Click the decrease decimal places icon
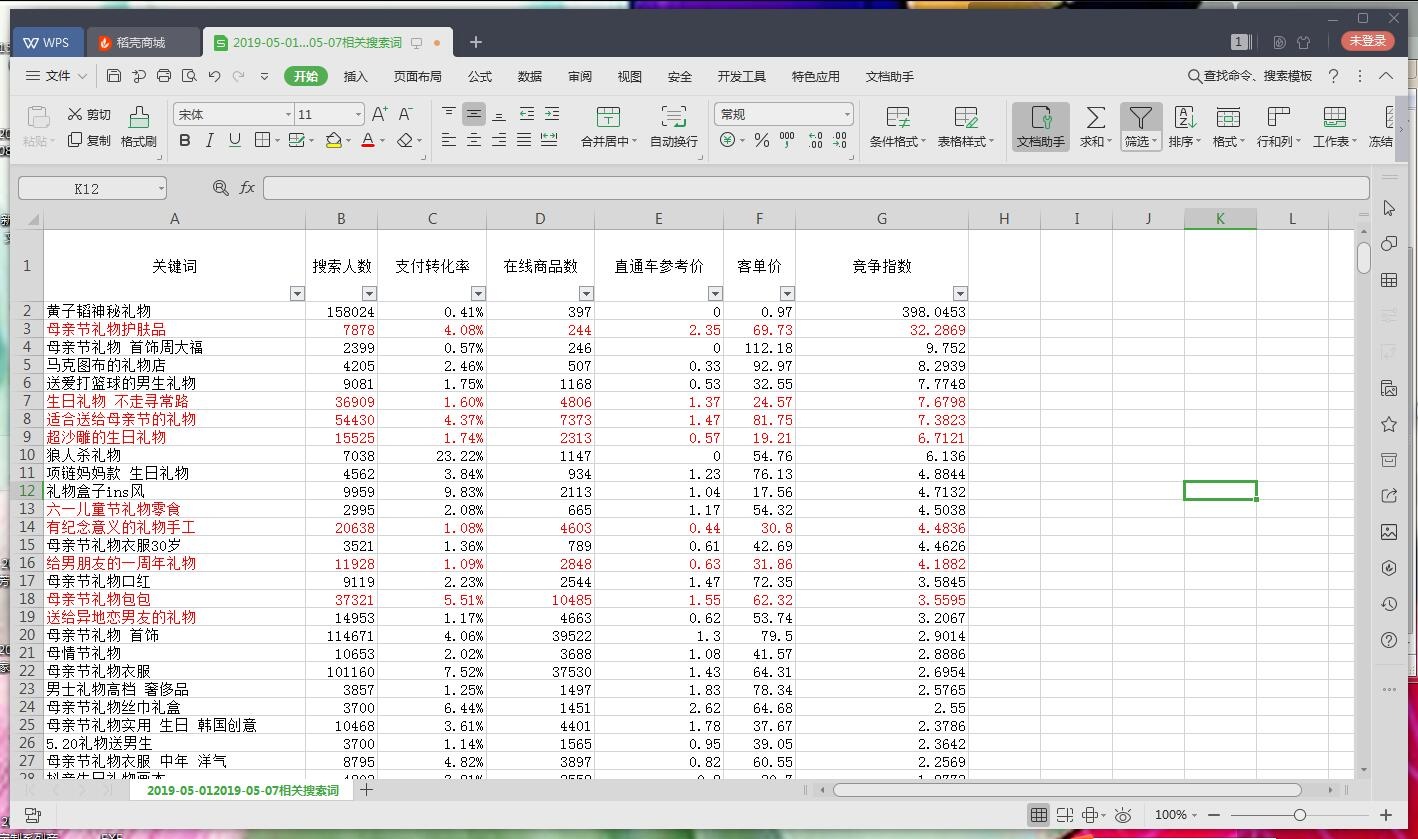Viewport: 1418px width, 839px height. (x=841, y=141)
